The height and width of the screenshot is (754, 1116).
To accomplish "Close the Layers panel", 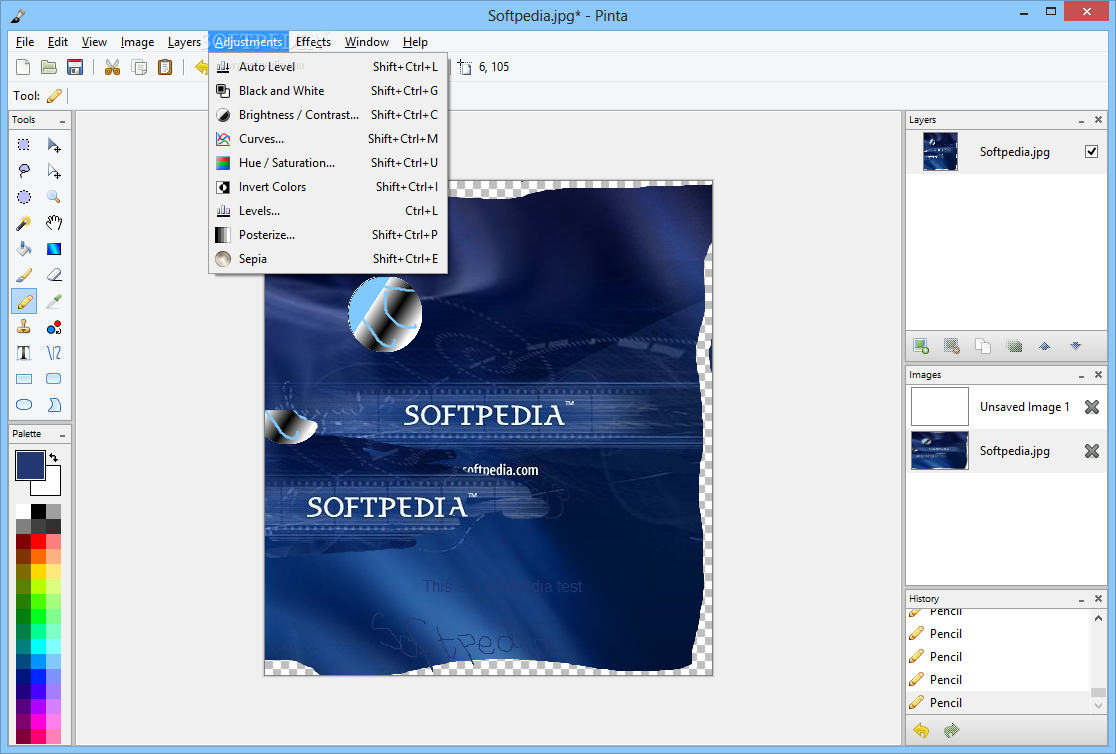I will pos(1098,120).
